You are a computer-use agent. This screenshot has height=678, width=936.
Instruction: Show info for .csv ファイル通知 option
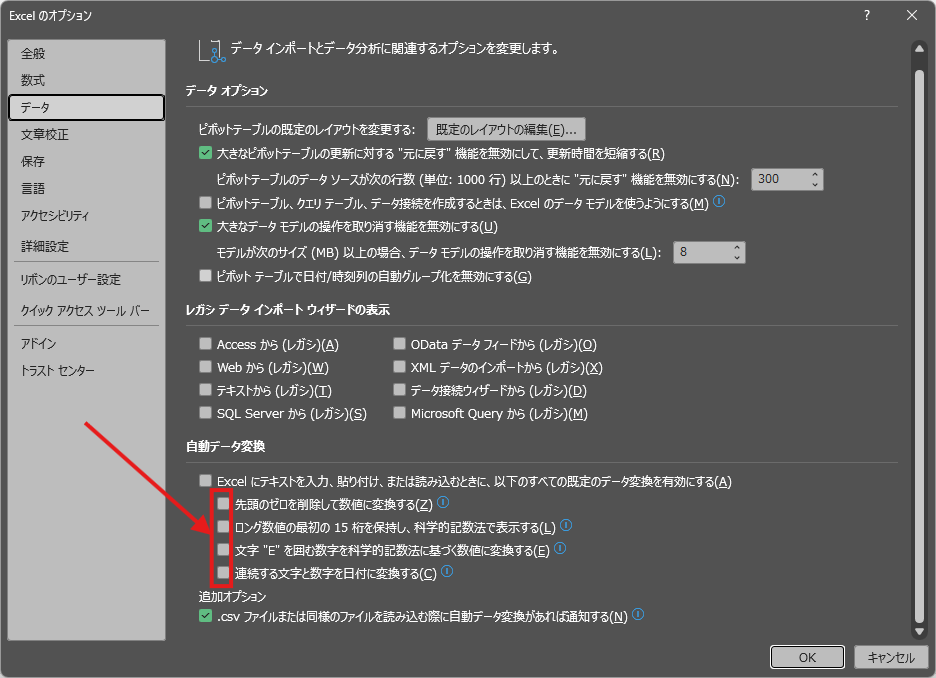point(638,614)
